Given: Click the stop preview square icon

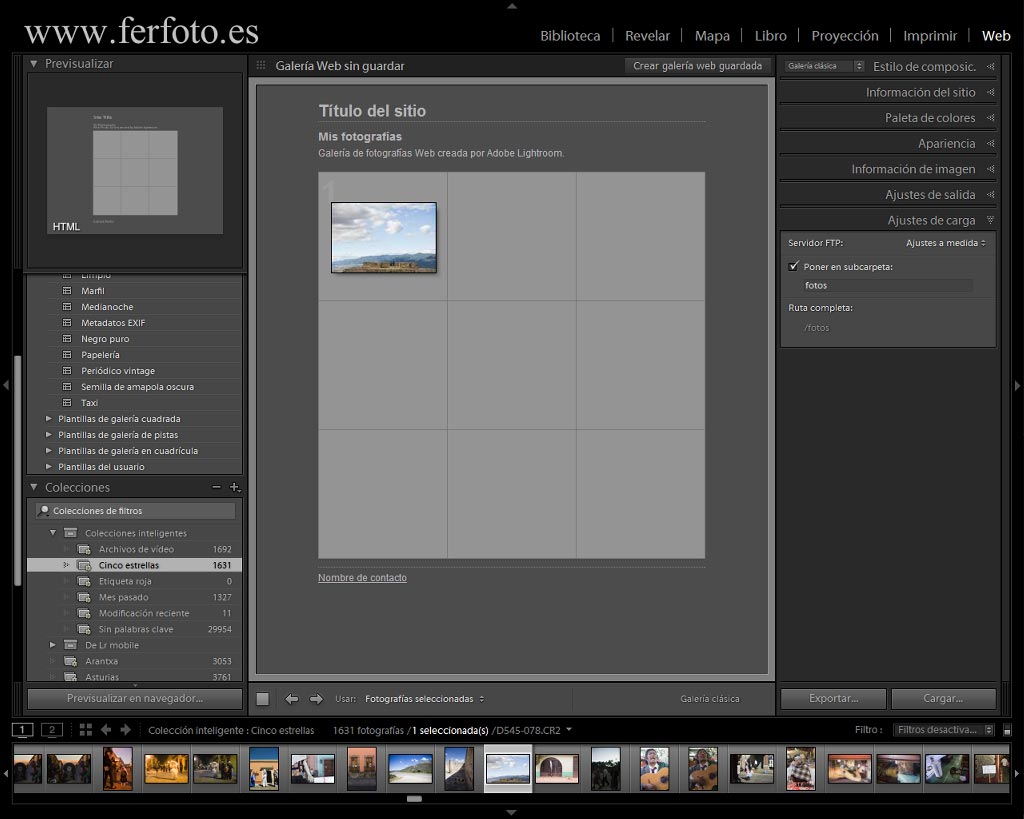Looking at the screenshot, I should (263, 699).
